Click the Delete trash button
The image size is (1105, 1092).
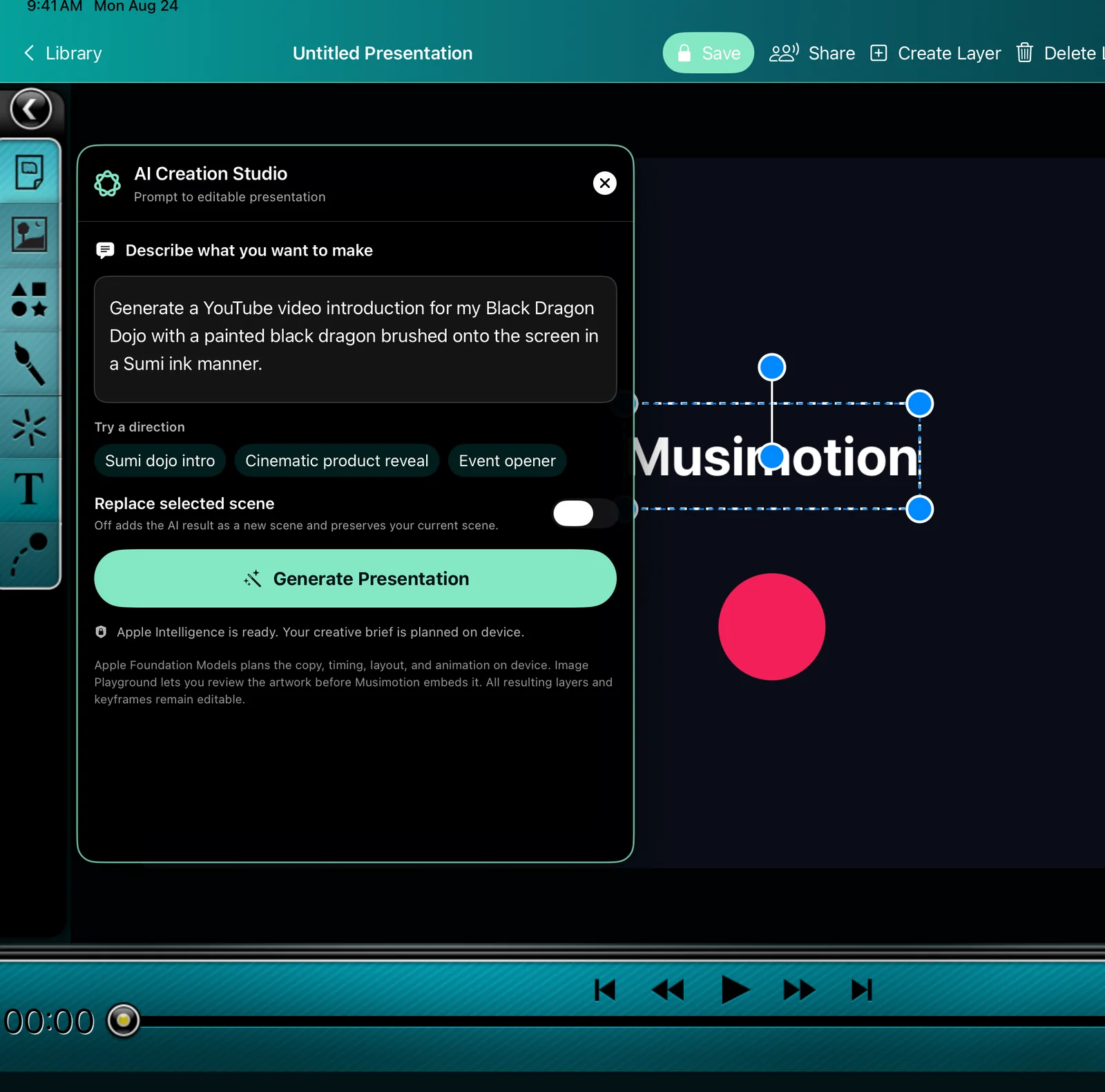(1059, 53)
